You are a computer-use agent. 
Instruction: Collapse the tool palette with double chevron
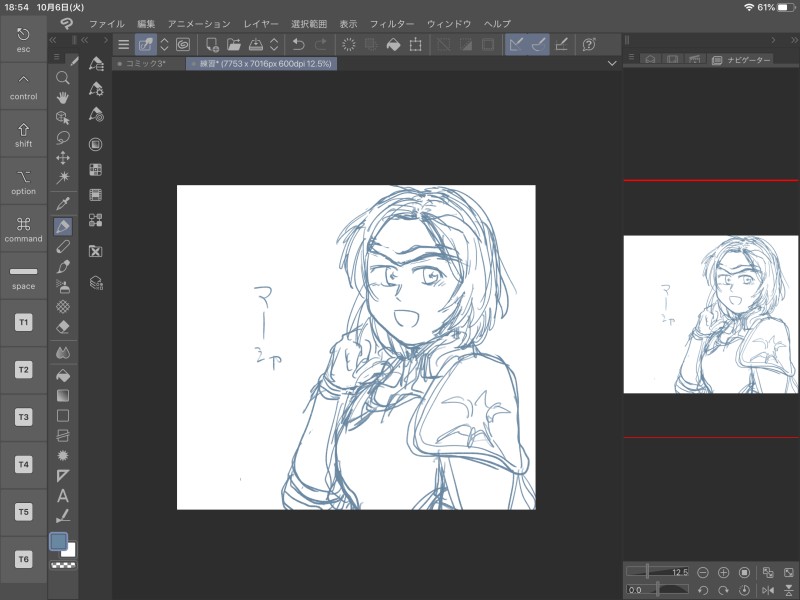coord(53,40)
